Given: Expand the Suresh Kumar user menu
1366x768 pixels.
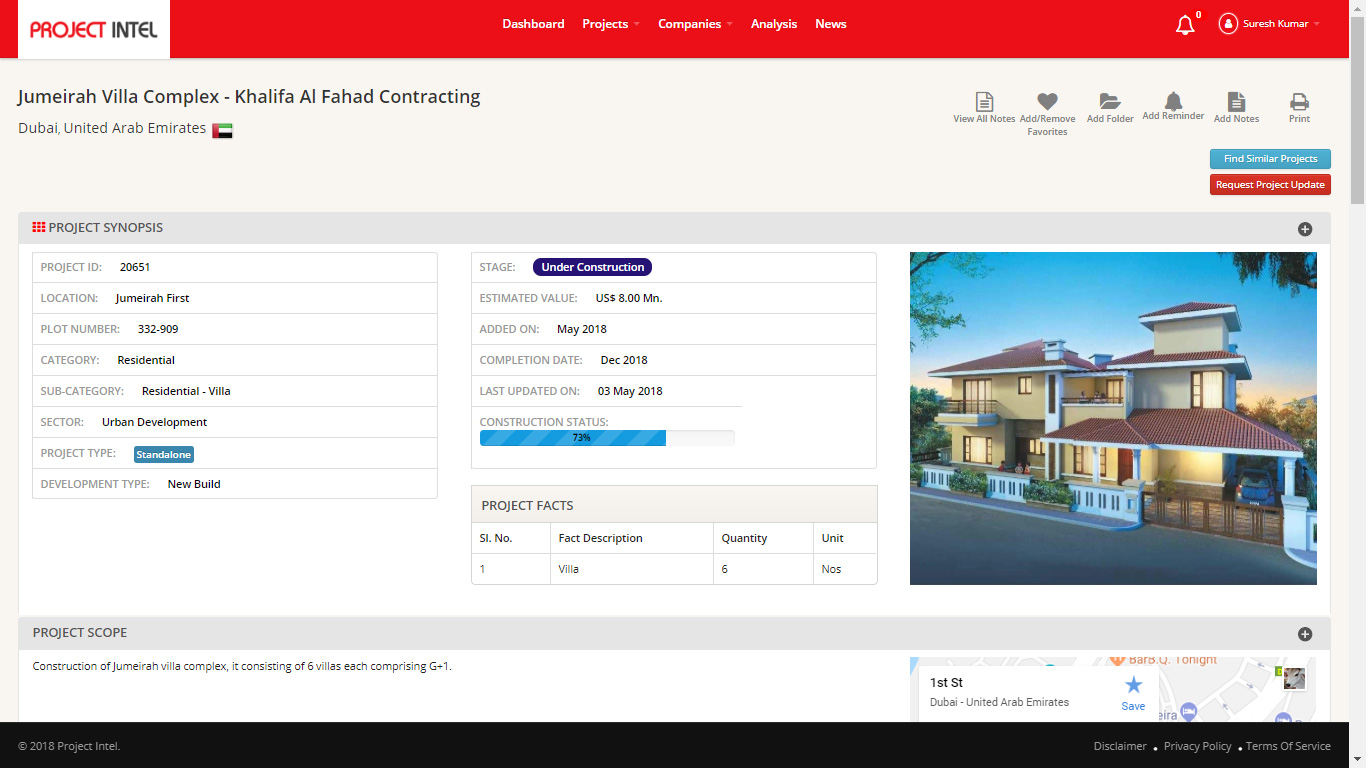Looking at the screenshot, I should [1269, 24].
